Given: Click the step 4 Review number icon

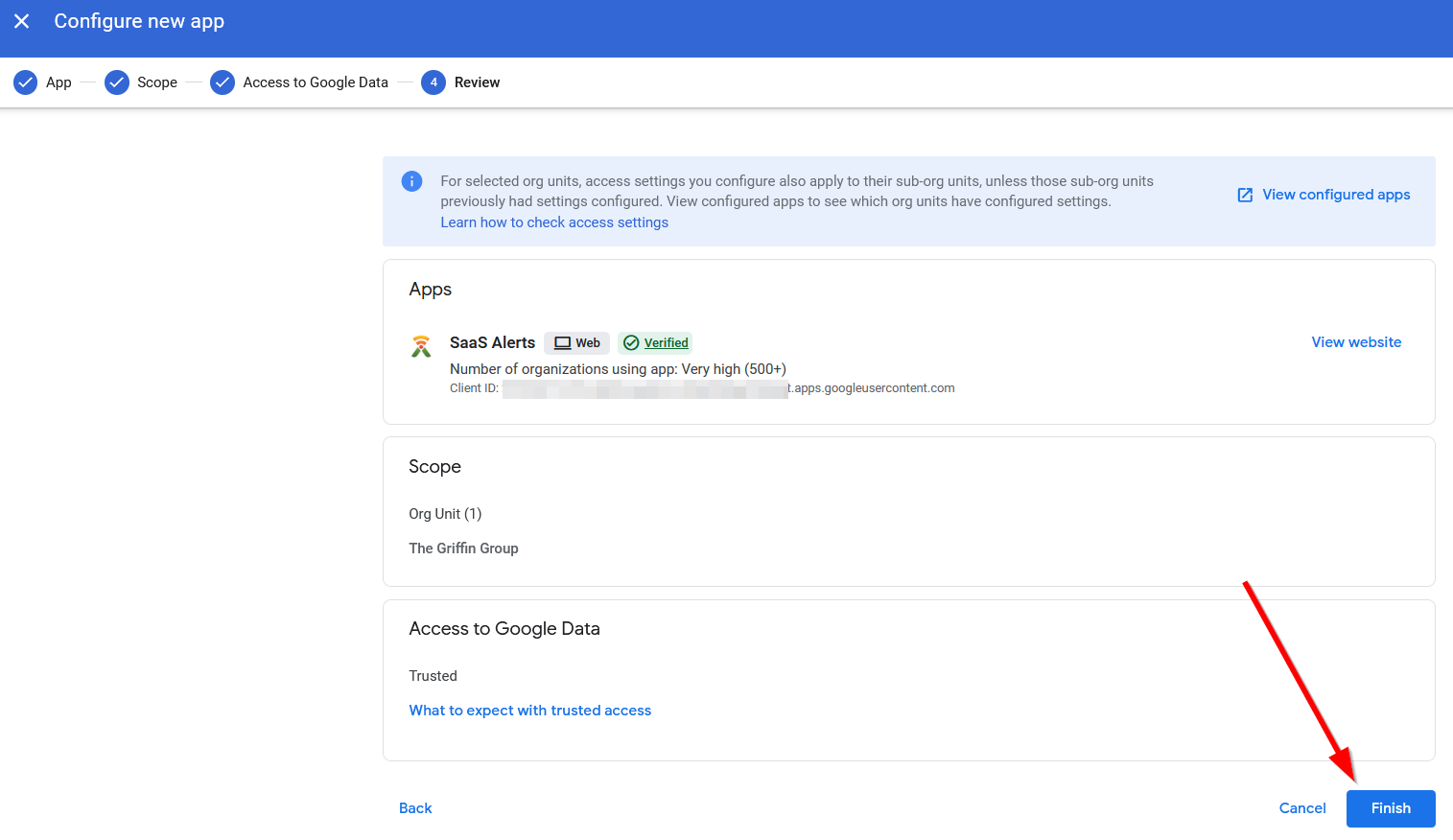Looking at the screenshot, I should pos(434,82).
